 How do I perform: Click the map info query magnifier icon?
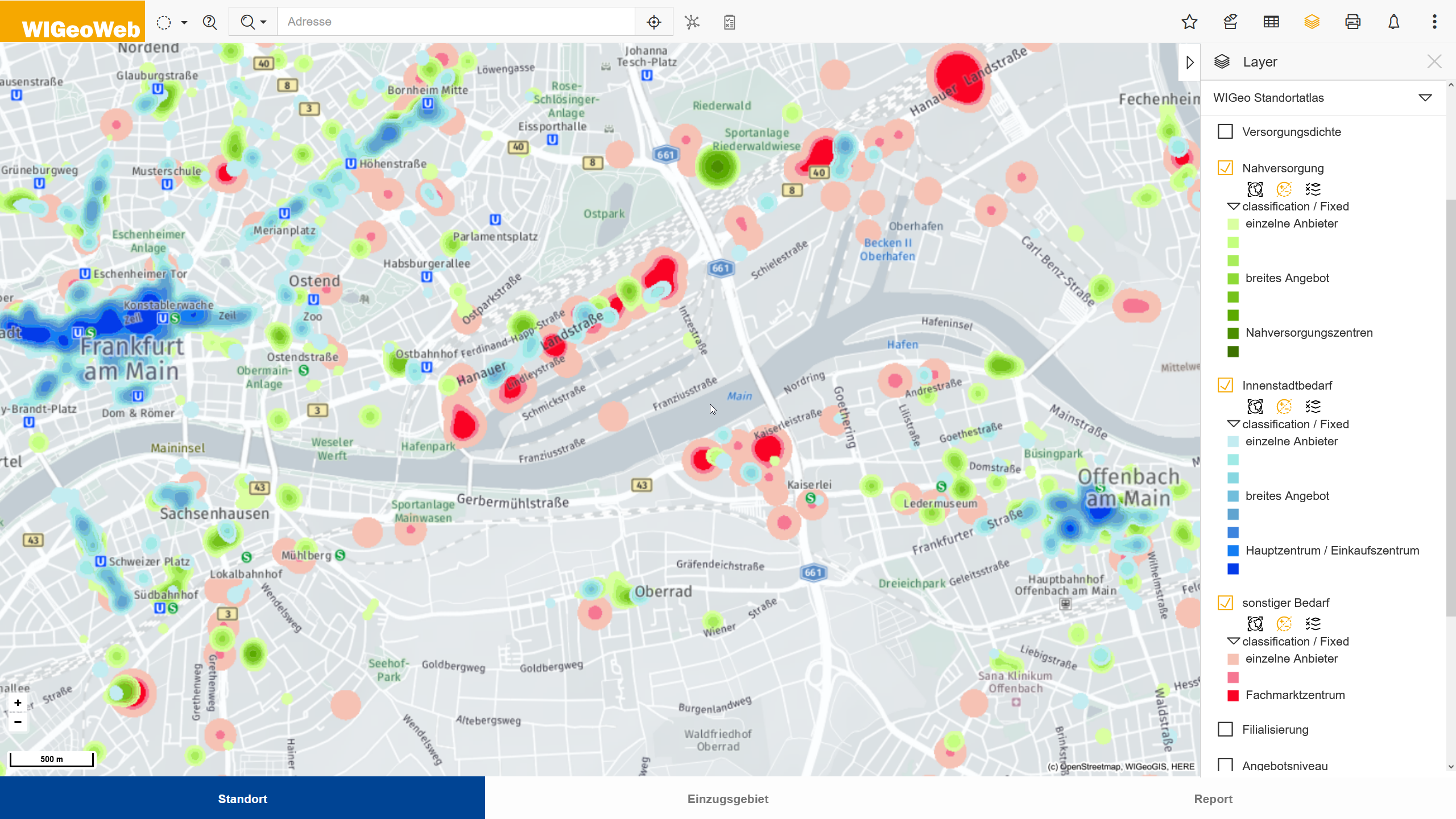click(210, 22)
